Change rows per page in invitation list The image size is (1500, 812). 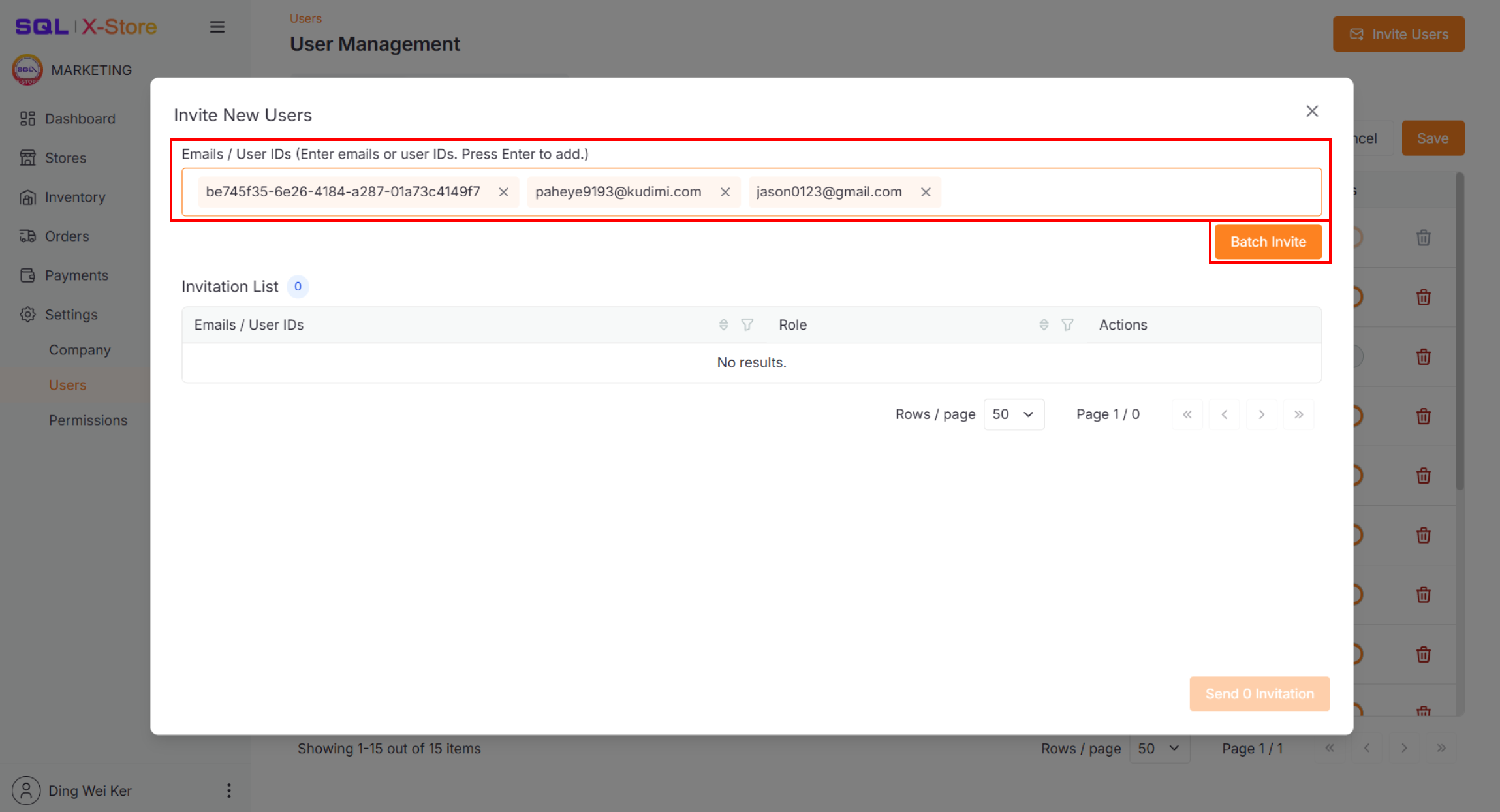1014,414
